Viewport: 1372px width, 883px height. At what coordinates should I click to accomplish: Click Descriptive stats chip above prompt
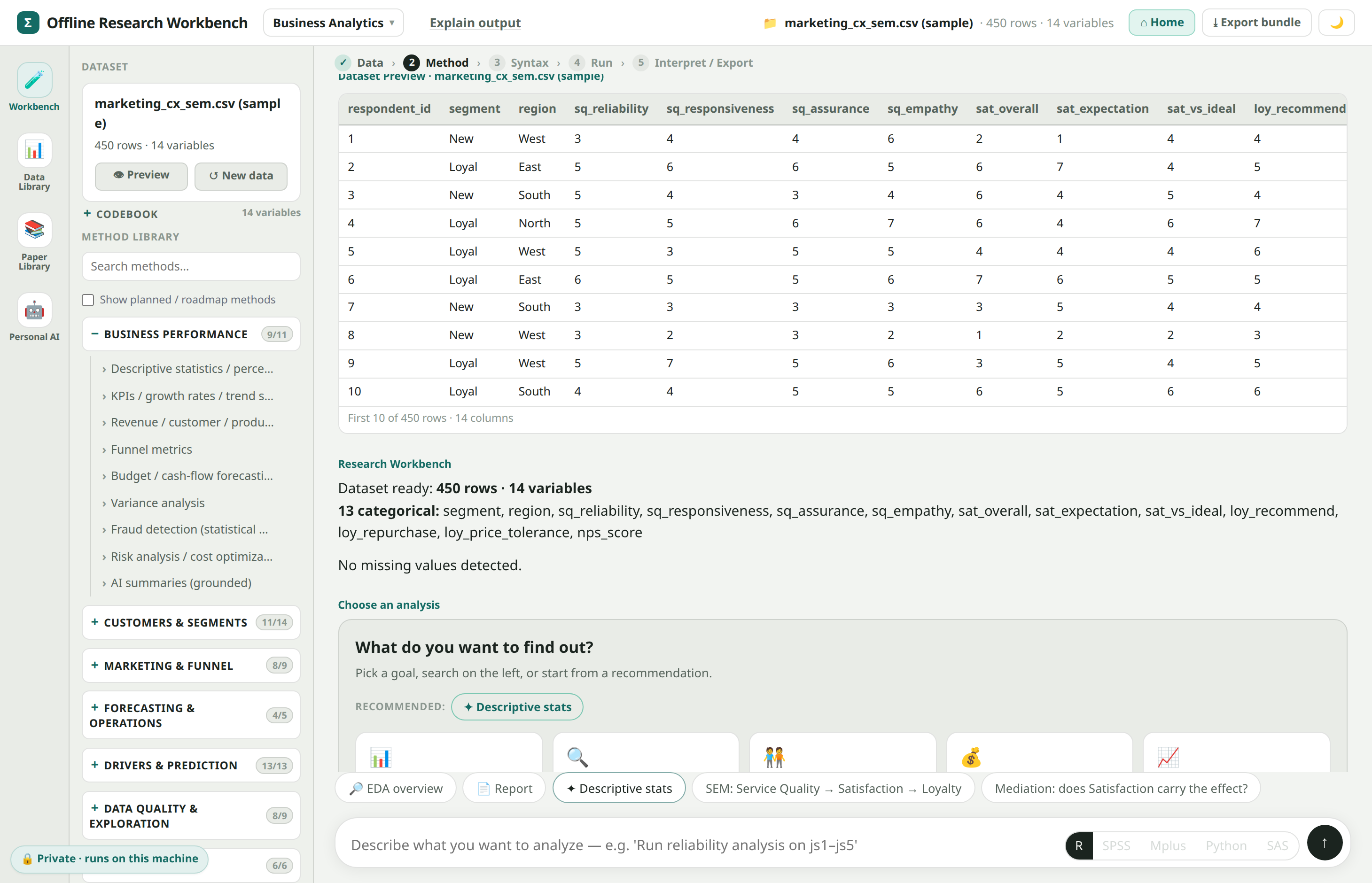point(619,789)
